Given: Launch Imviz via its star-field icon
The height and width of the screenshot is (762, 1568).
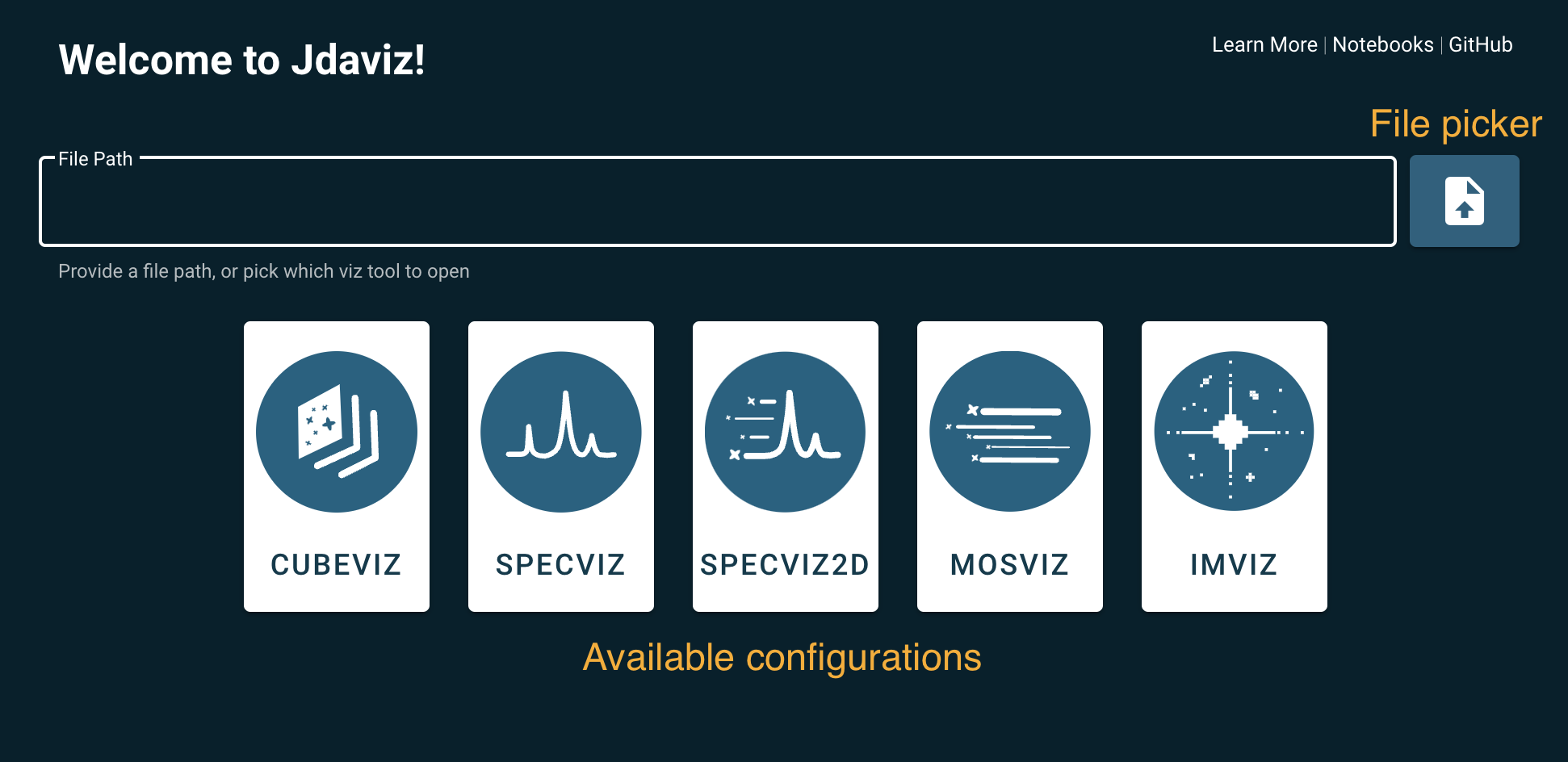Looking at the screenshot, I should [x=1234, y=431].
